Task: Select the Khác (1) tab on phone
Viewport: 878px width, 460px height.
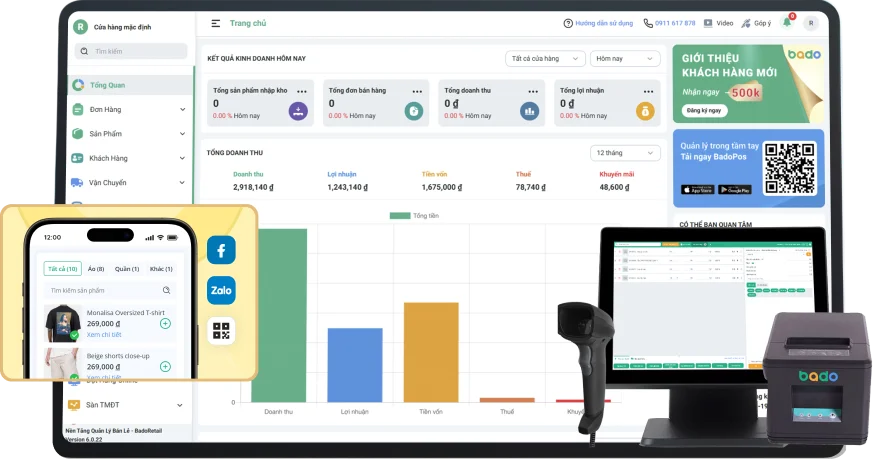Action: [x=161, y=269]
